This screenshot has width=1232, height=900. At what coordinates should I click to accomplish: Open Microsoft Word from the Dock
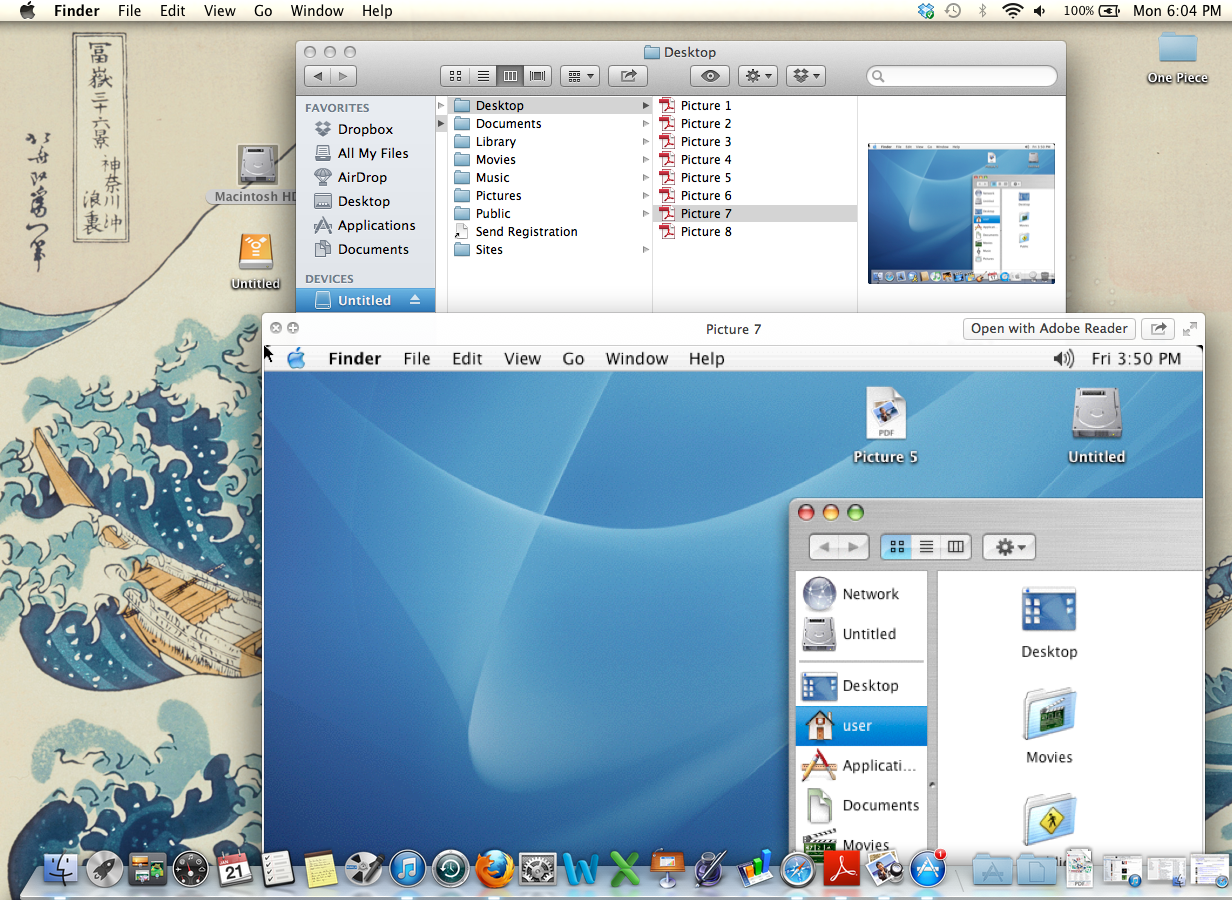[x=581, y=869]
